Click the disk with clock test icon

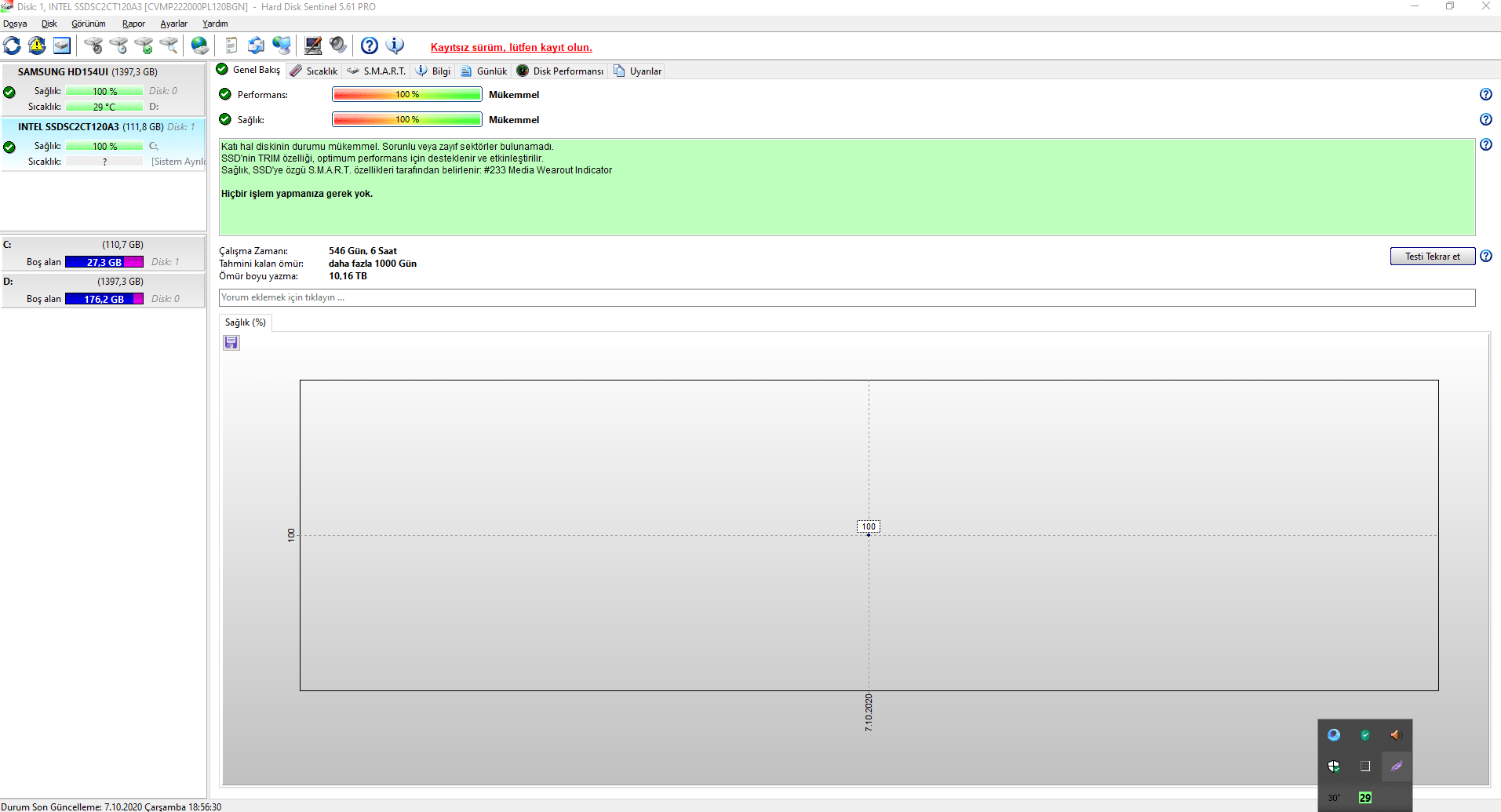pyautogui.click(x=118, y=46)
